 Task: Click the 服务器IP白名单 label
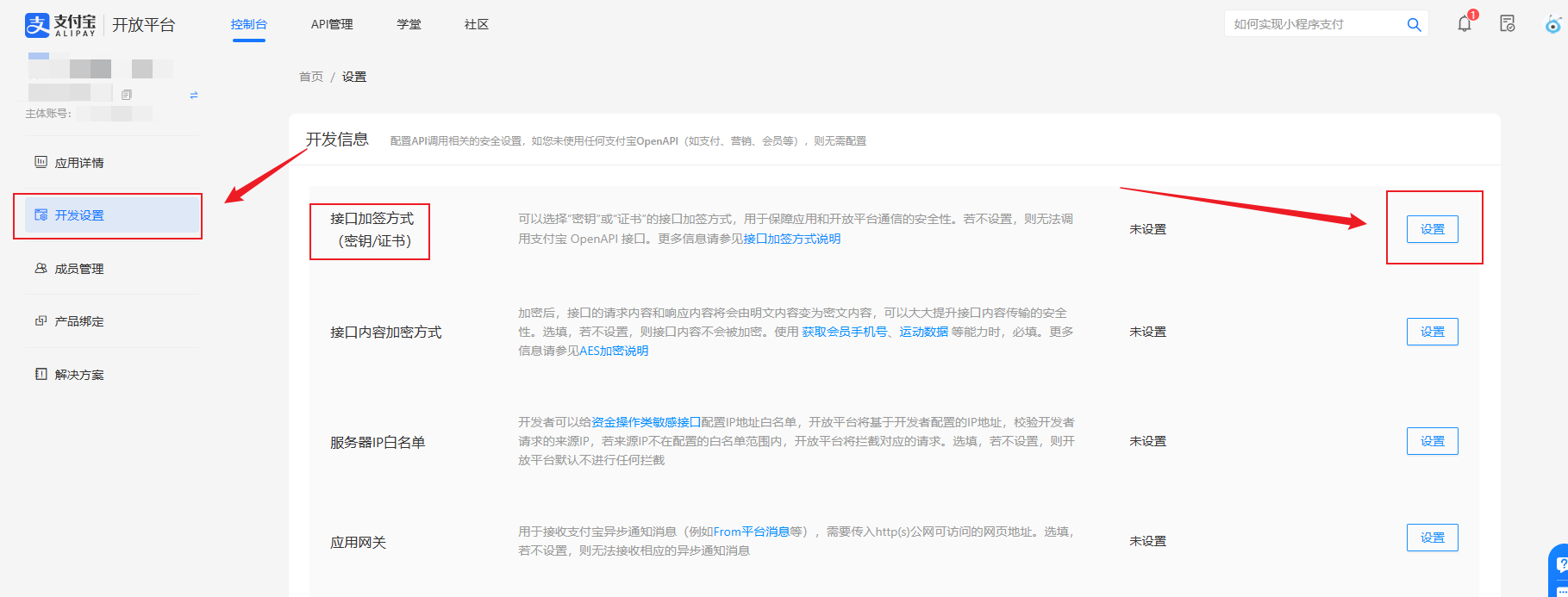[378, 442]
